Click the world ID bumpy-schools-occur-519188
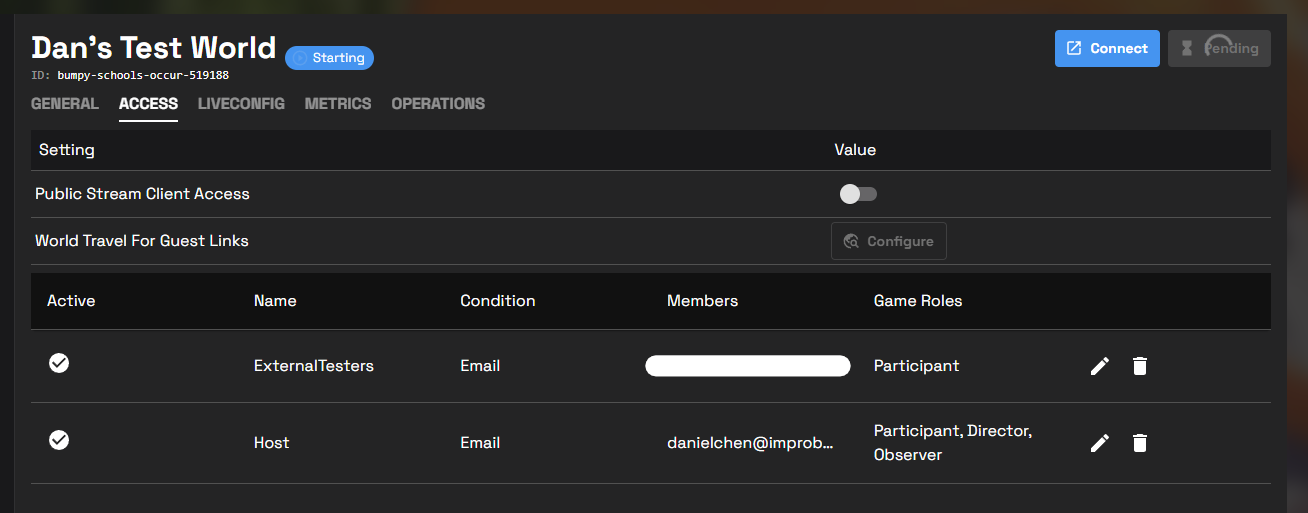This screenshot has width=1308, height=513. tap(150, 75)
